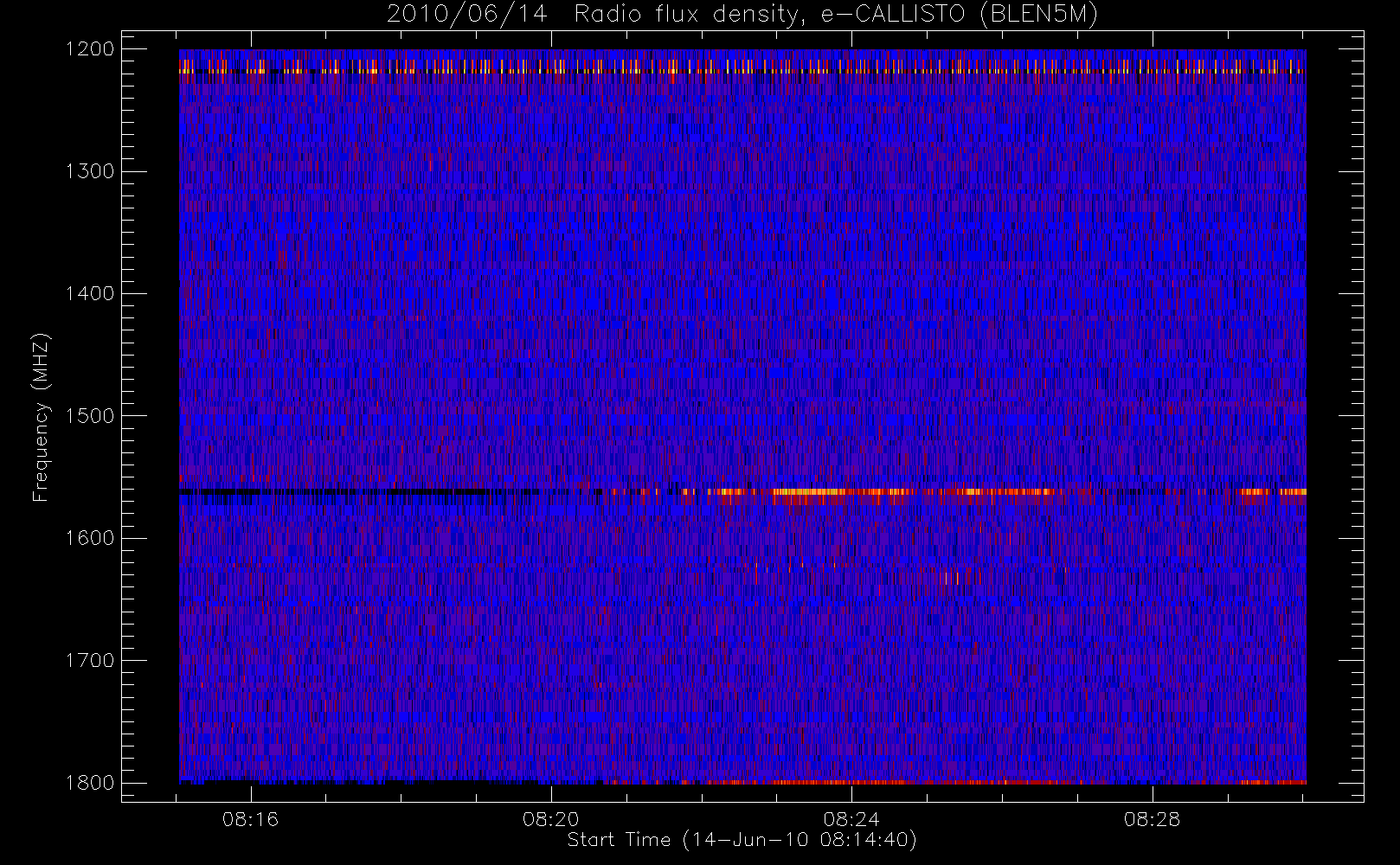This screenshot has width=1400, height=865.
Task: Click the '08:24' time axis label
Action: (851, 819)
